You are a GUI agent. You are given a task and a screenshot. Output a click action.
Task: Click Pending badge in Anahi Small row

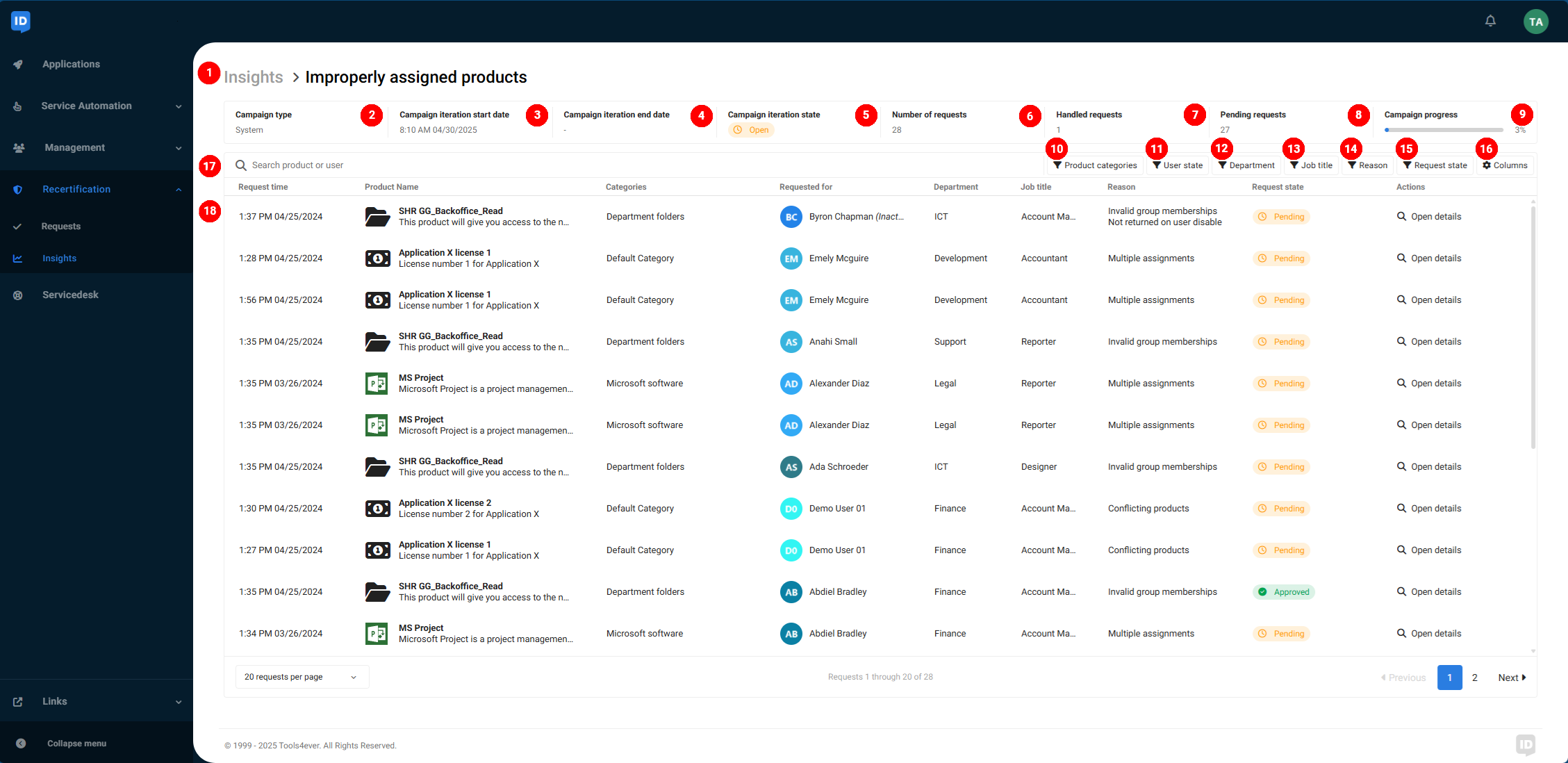pos(1281,342)
